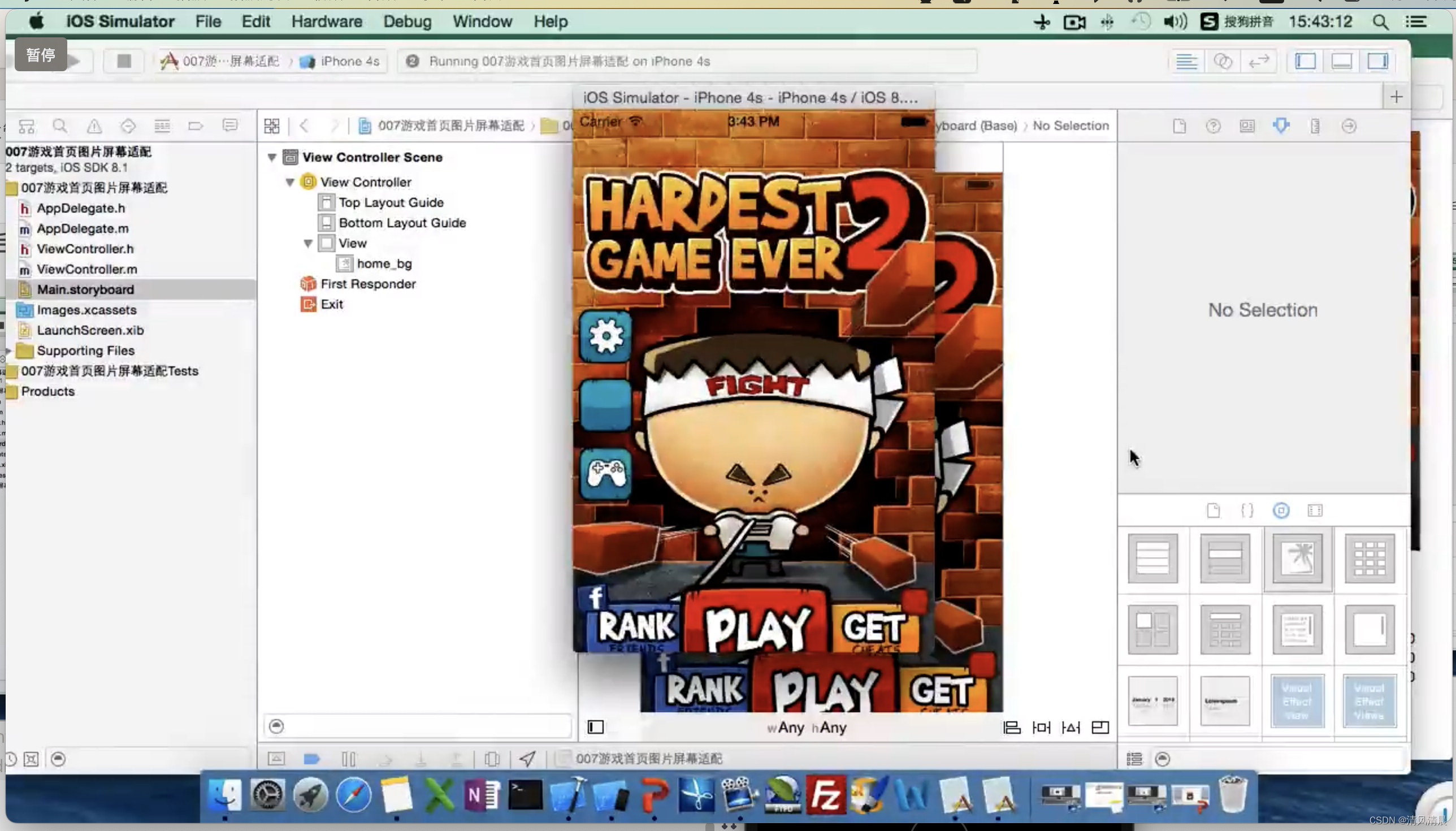The image size is (1456, 831).
Task: Add a new tab with plus button
Action: coord(1396,97)
